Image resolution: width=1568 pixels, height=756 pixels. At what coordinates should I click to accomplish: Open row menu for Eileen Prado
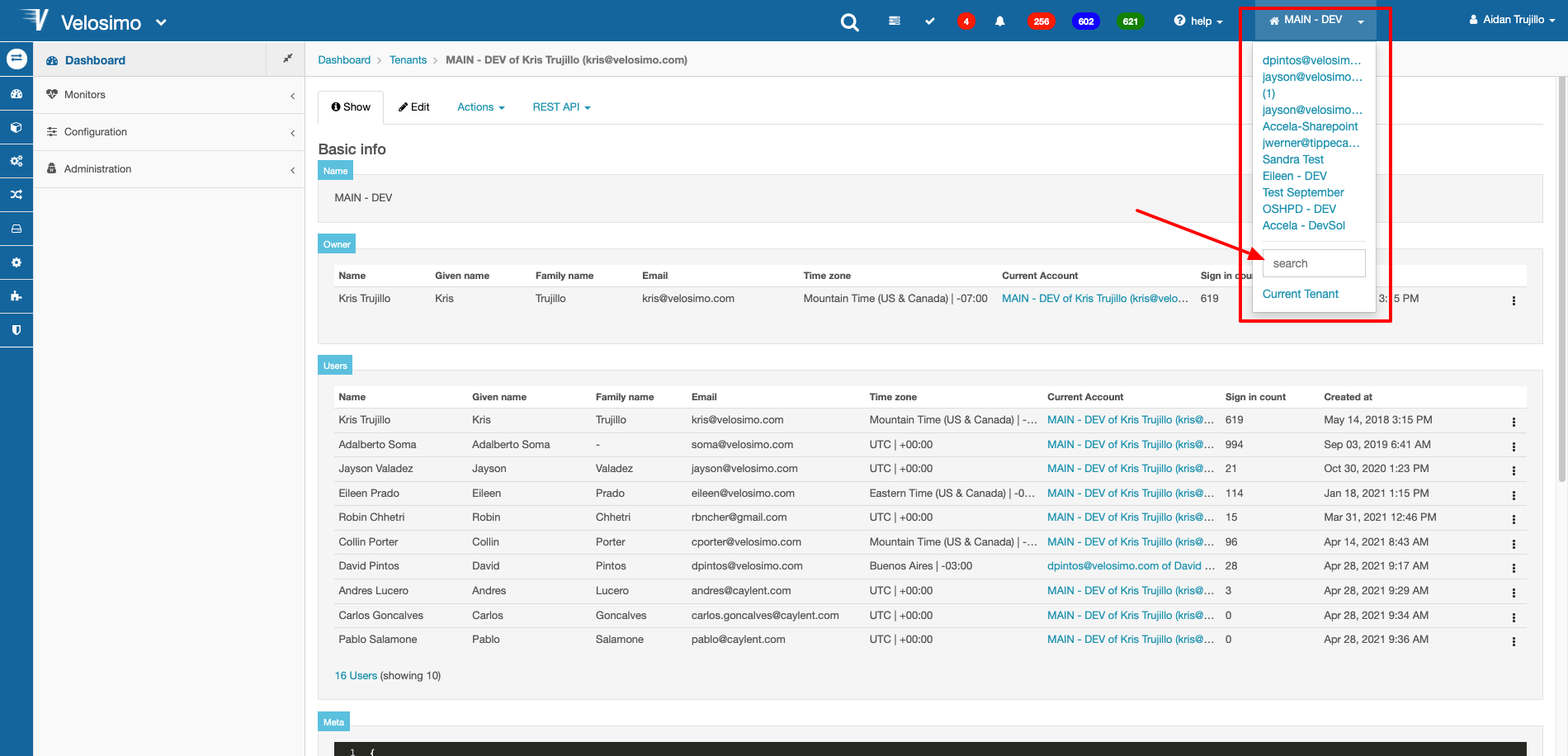(1514, 495)
